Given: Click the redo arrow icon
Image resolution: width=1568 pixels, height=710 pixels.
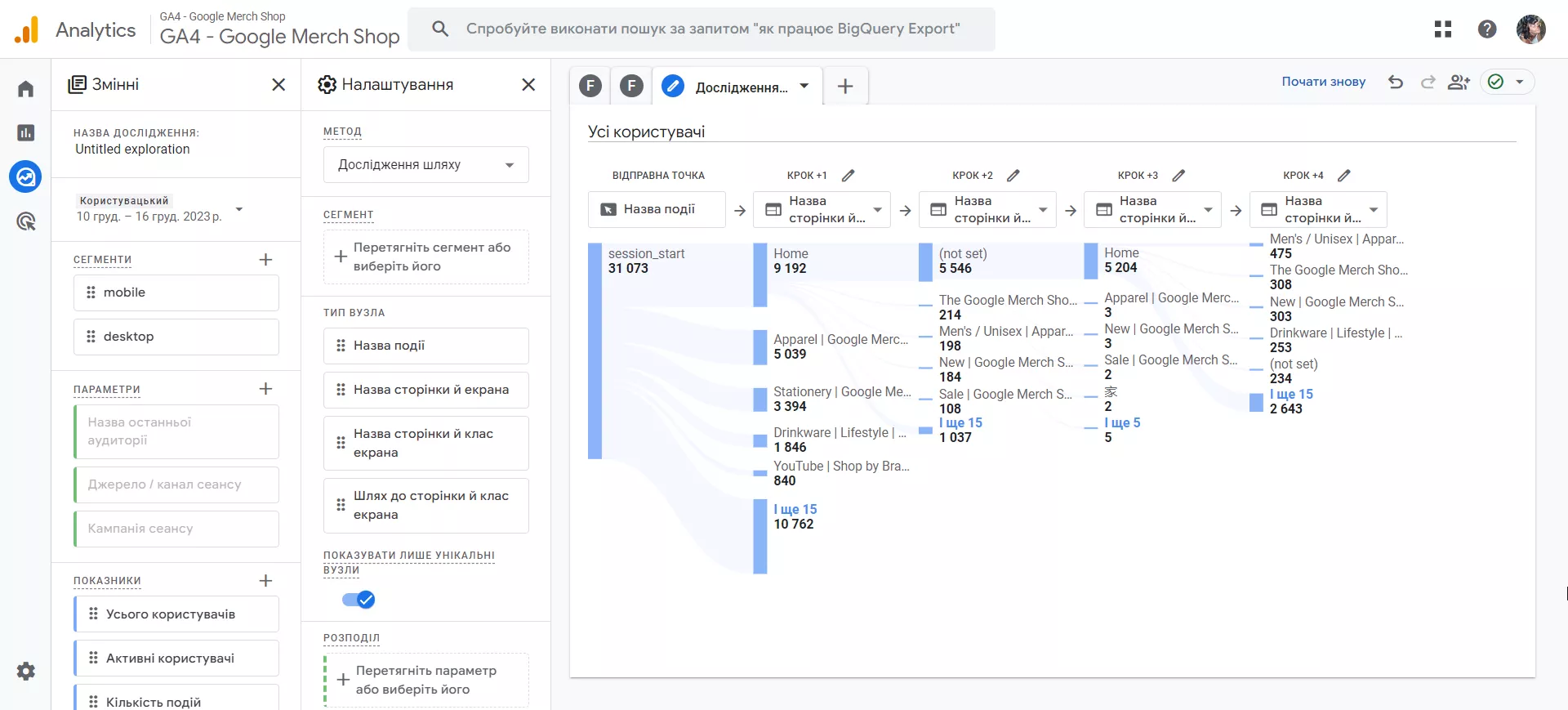Looking at the screenshot, I should 1428,82.
